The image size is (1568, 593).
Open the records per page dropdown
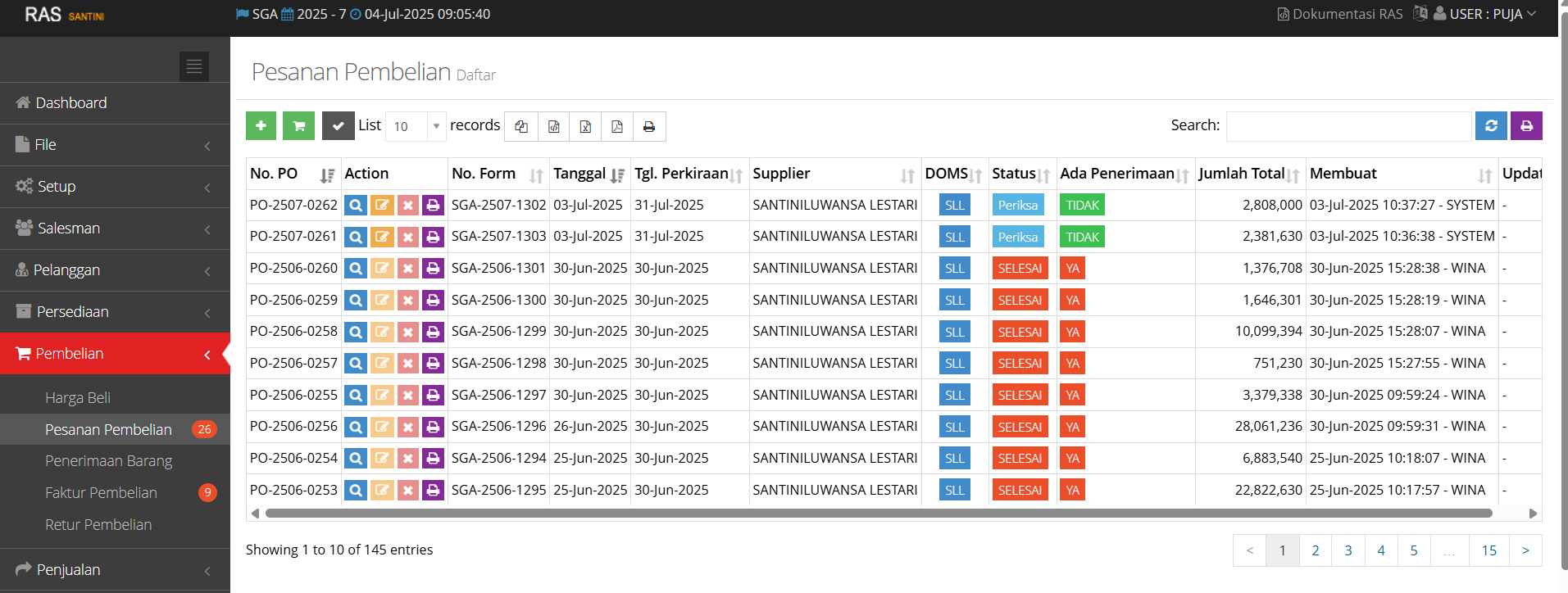pyautogui.click(x=416, y=126)
